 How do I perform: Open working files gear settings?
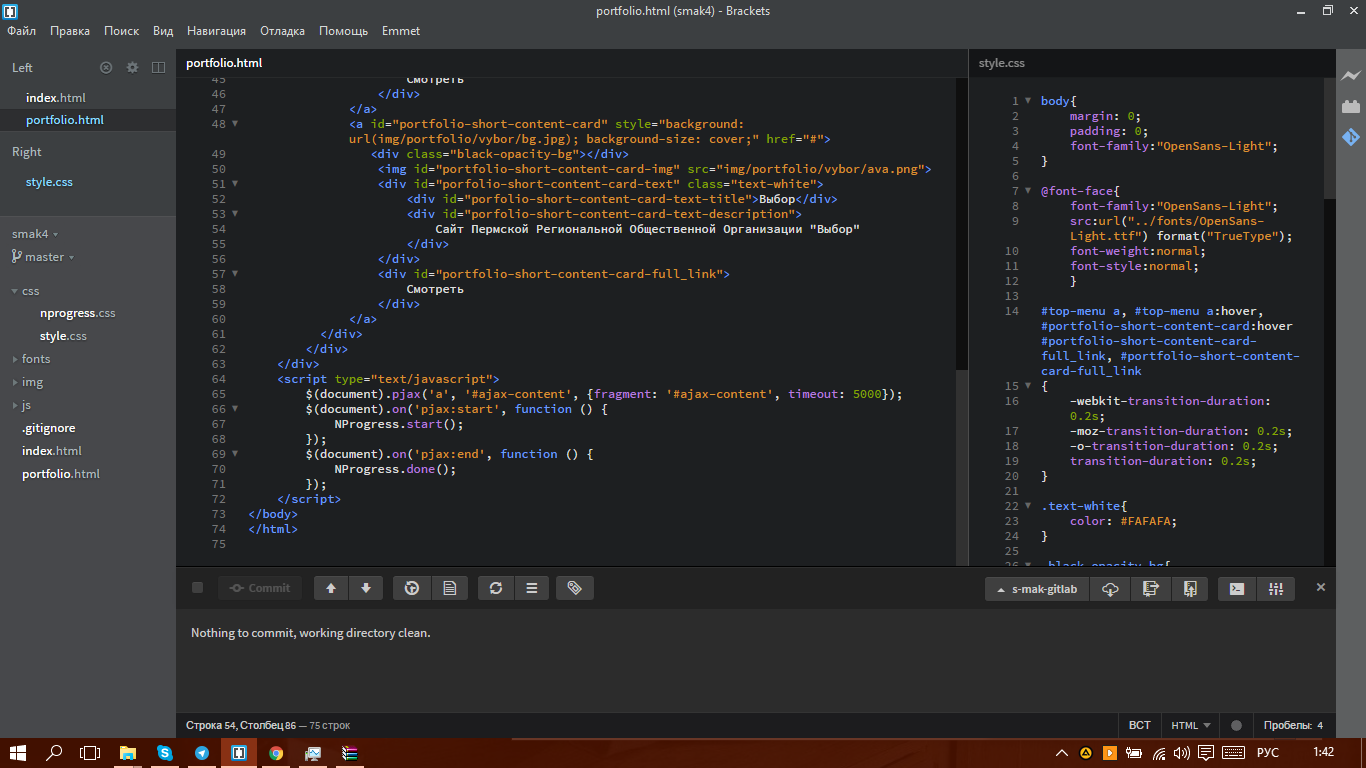click(132, 67)
